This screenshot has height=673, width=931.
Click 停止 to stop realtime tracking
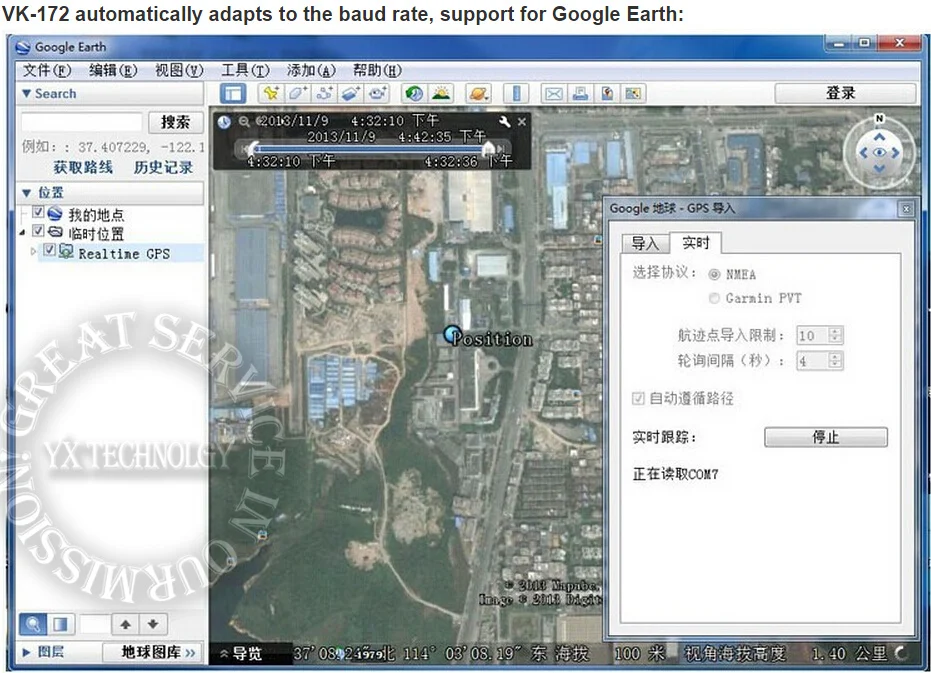click(825, 437)
